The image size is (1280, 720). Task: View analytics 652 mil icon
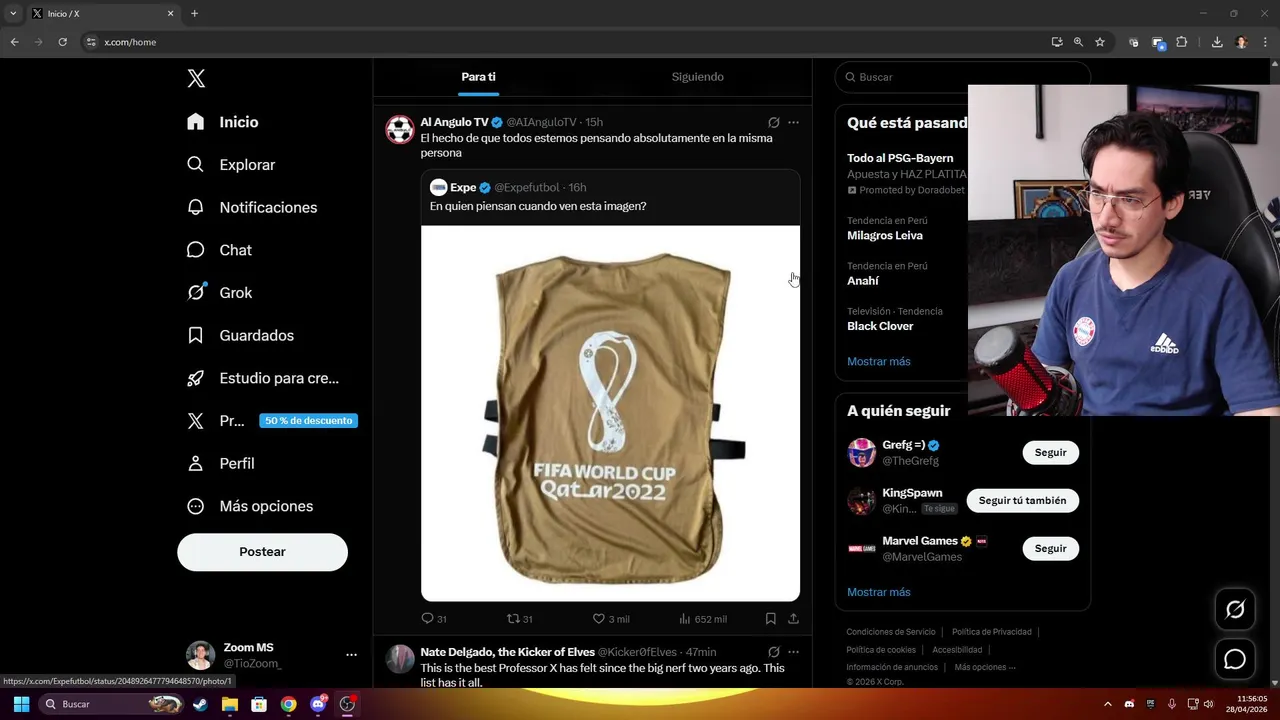(685, 619)
